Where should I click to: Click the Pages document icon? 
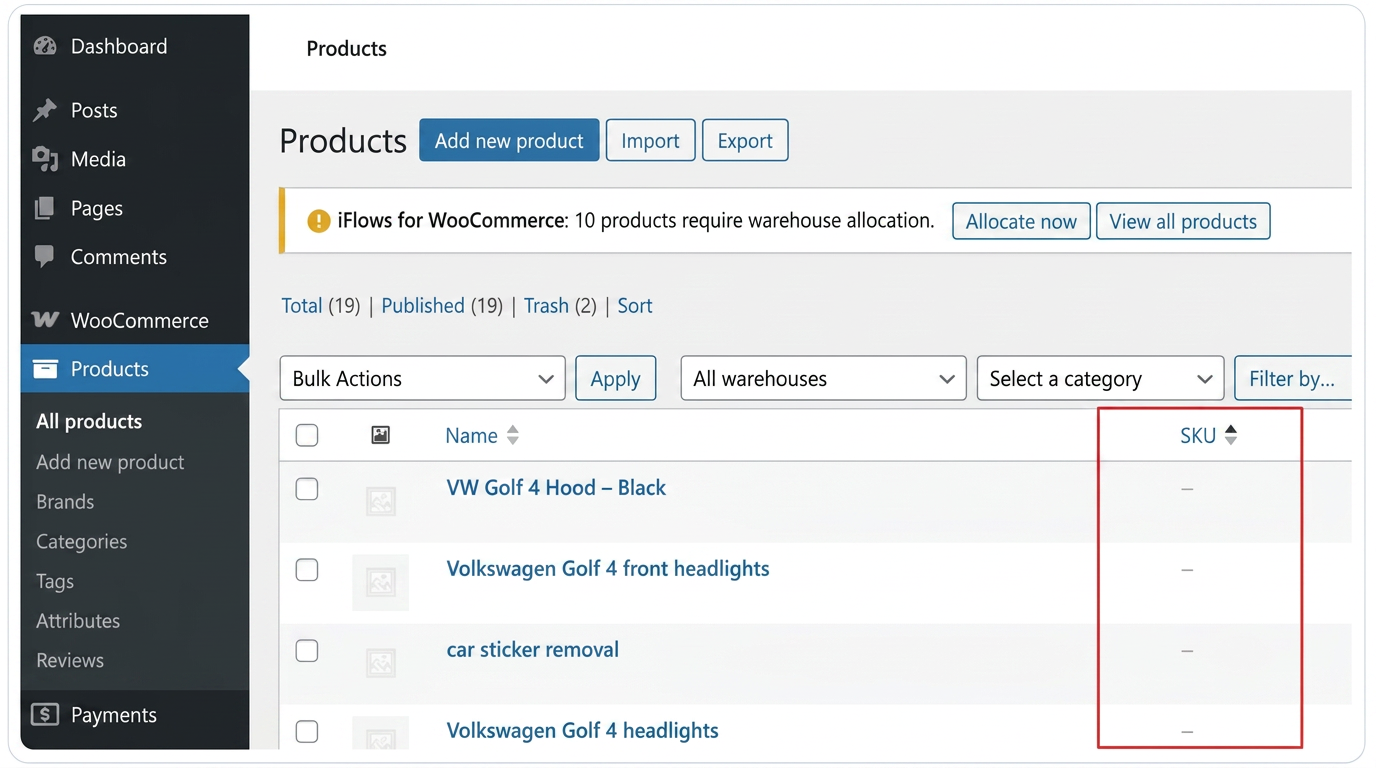[45, 208]
